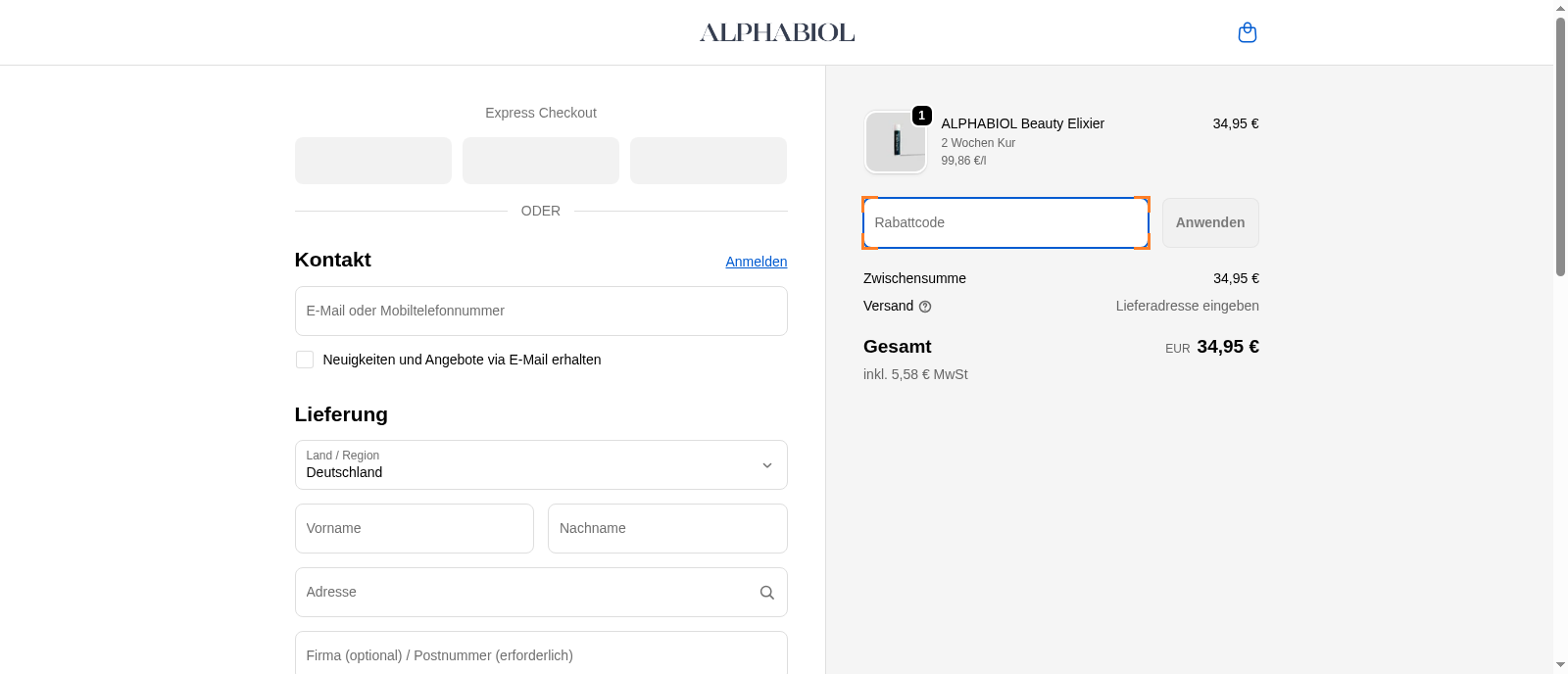The height and width of the screenshot is (674, 1568).
Task: Click the Versand help question mark icon
Action: click(x=925, y=307)
